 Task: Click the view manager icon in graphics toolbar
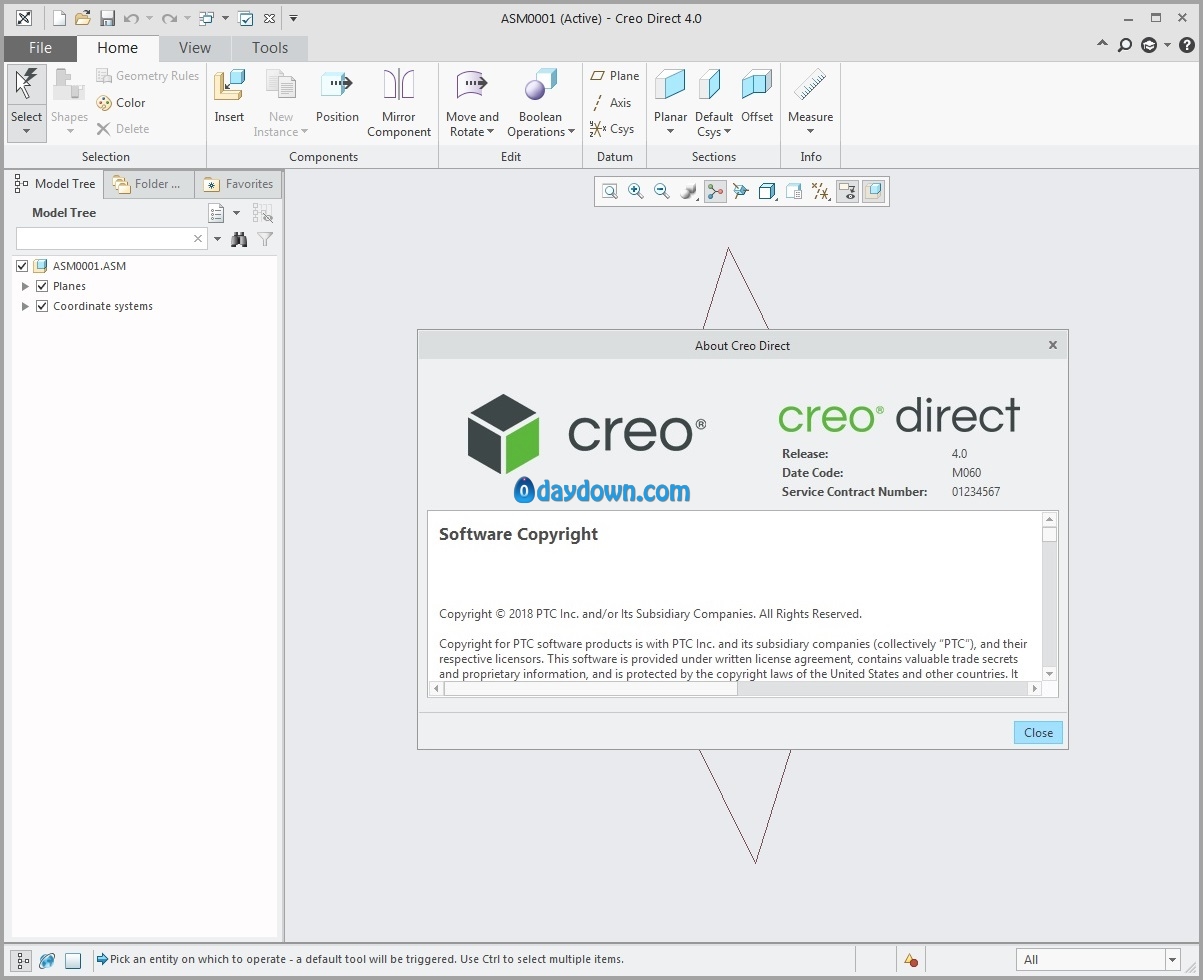tap(794, 191)
